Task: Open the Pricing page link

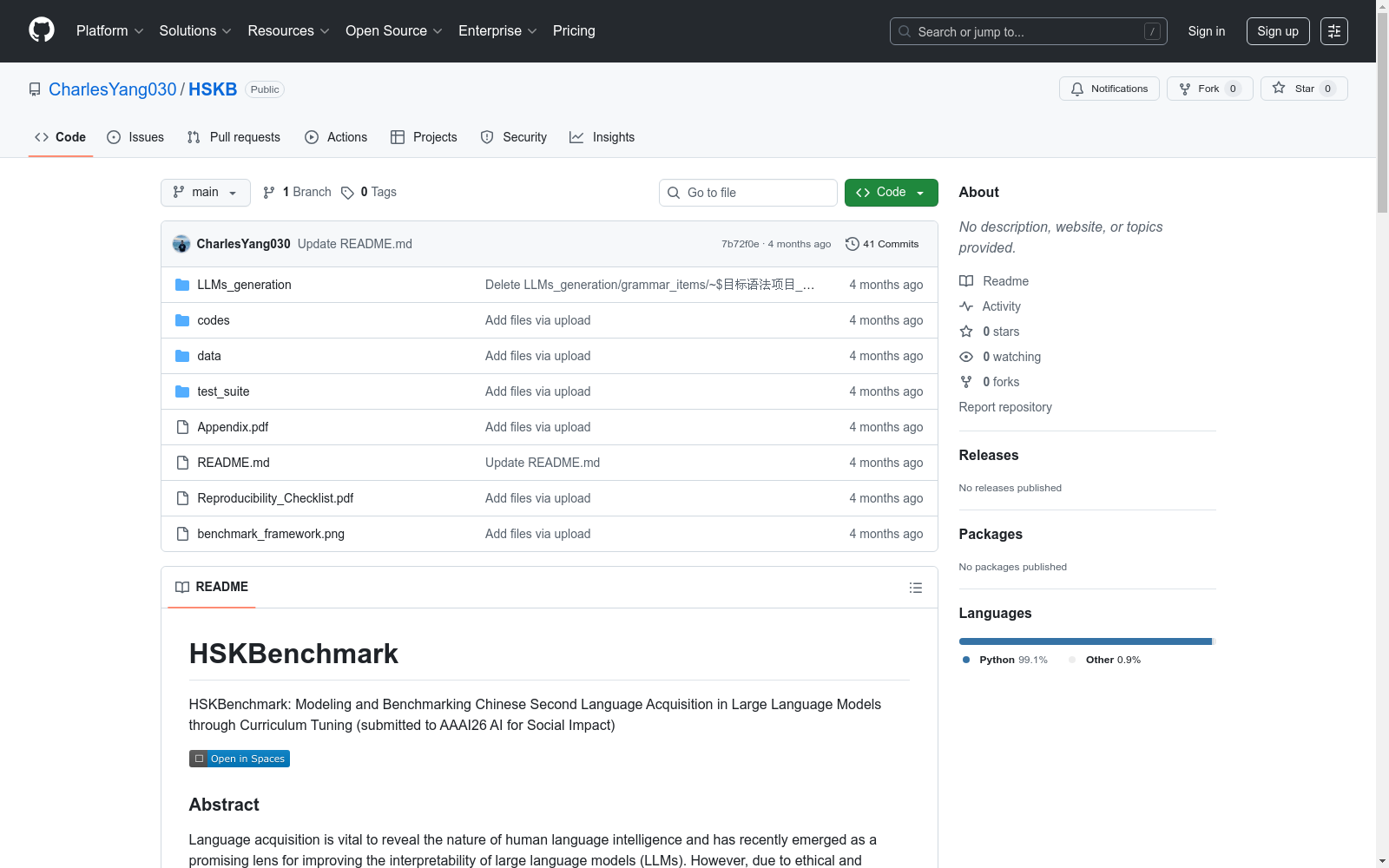Action: 574,31
